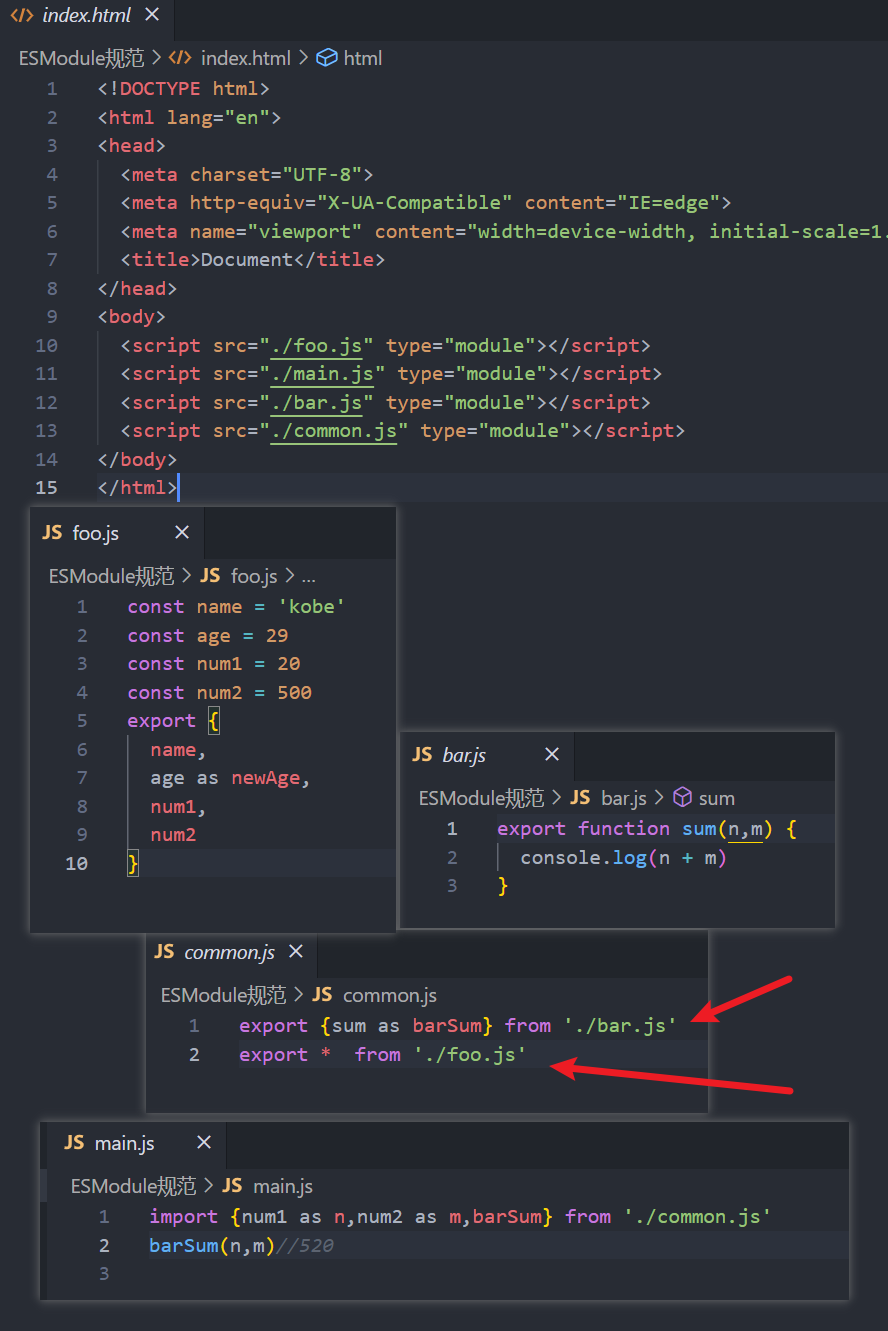This screenshot has height=1331, width=888.
Task: Click the html symbol cube icon in breadcrumb
Action: 326,58
